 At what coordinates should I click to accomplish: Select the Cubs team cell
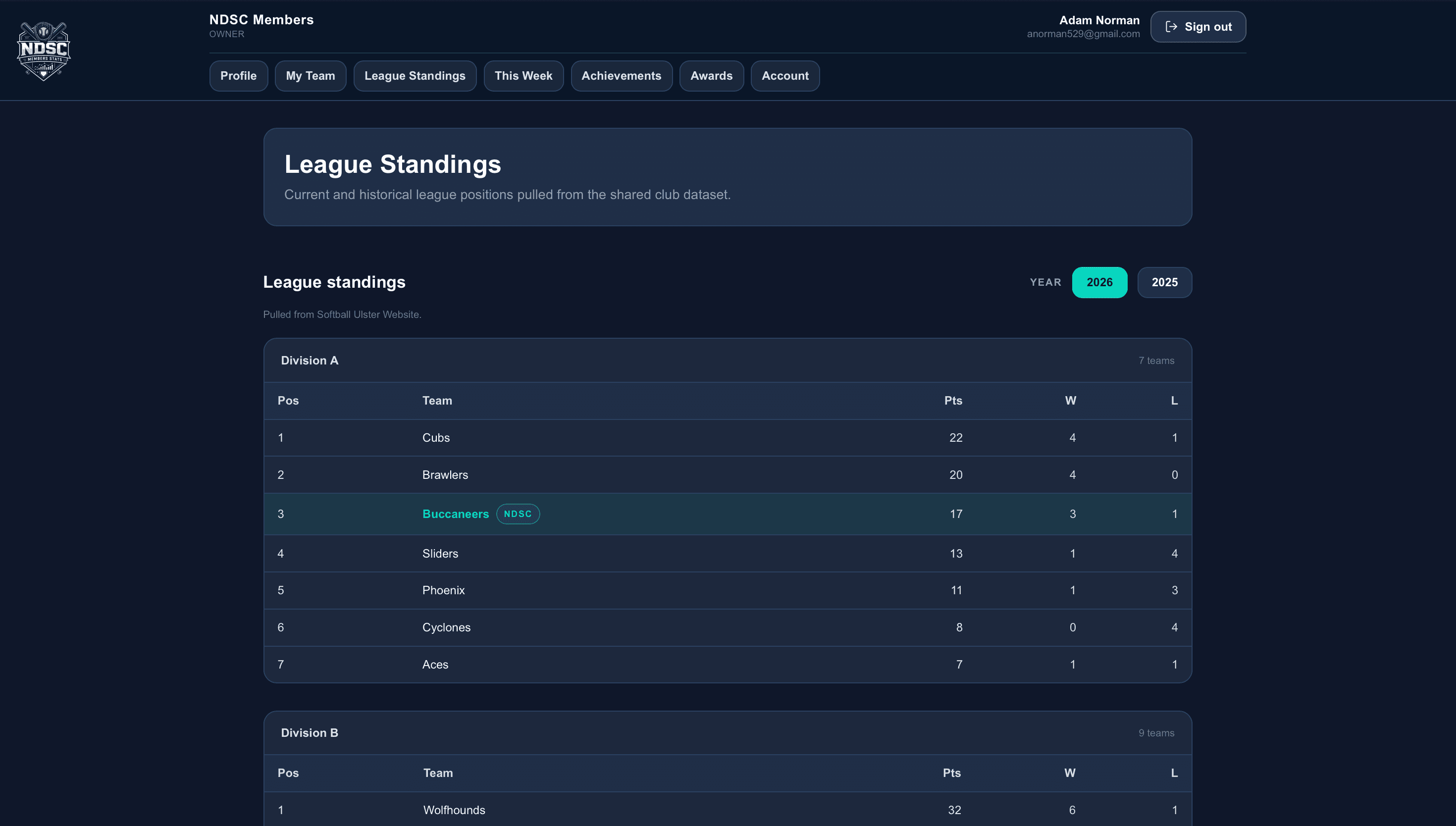(436, 437)
